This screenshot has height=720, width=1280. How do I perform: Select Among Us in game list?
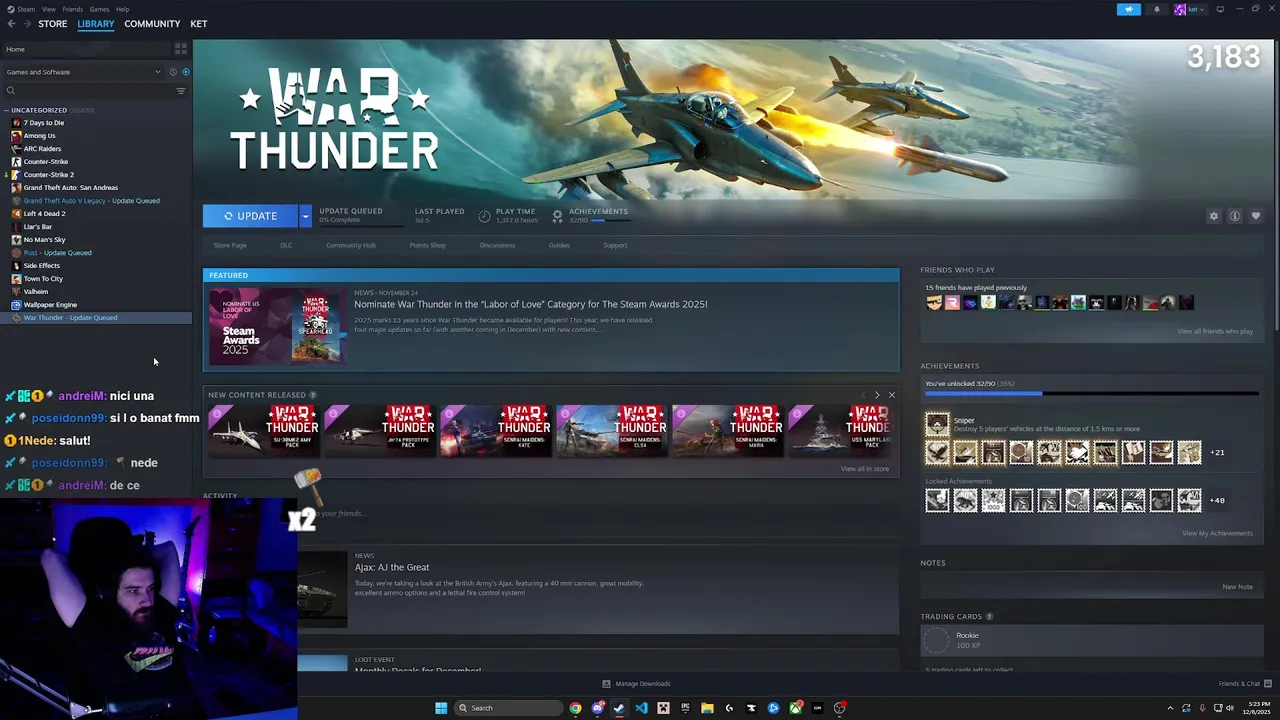[x=39, y=136]
